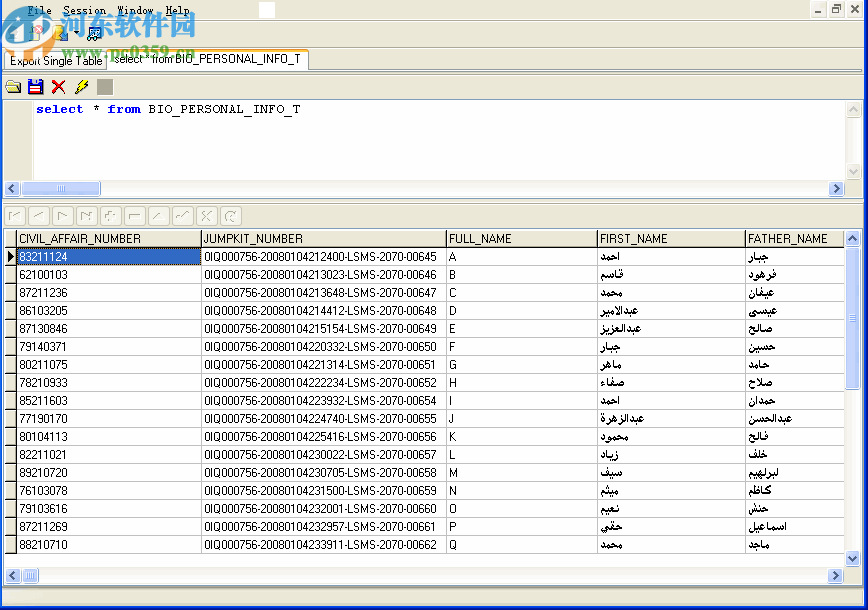Select the jumpkit number ending in 00652
This screenshot has width=868, height=610.
click(x=323, y=382)
